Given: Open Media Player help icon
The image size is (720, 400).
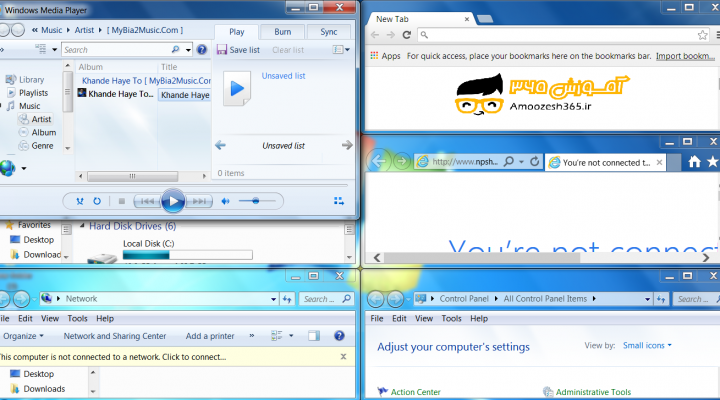Looking at the screenshot, I should 202,50.
